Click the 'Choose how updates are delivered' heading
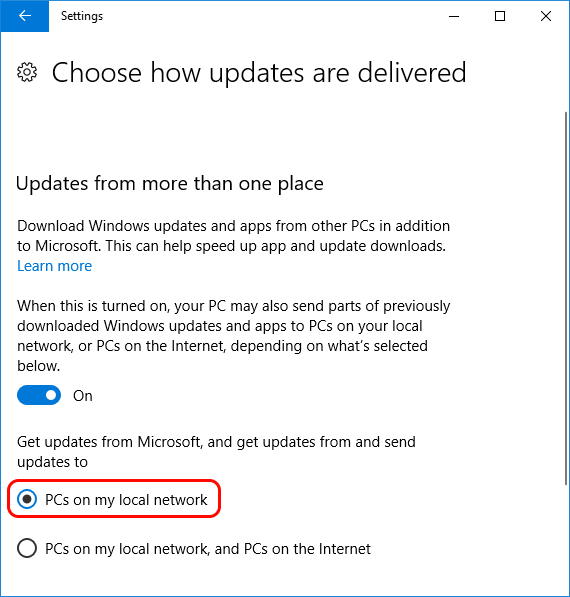The height and width of the screenshot is (597, 570). (x=259, y=72)
